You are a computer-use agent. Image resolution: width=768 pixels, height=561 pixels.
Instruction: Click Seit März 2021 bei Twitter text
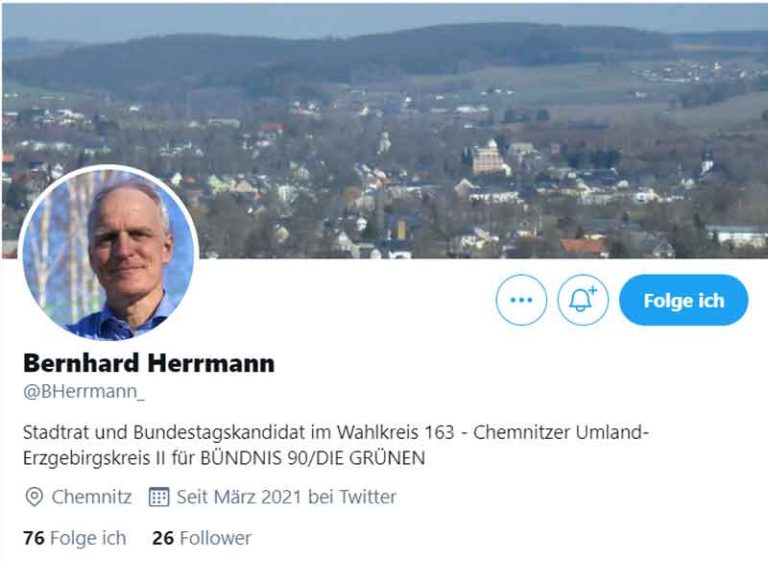(287, 497)
